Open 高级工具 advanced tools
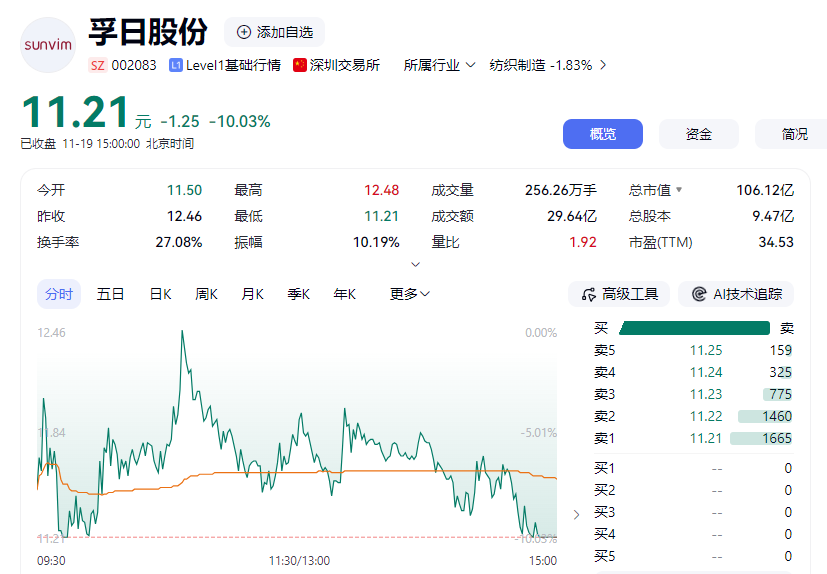This screenshot has width=827, height=574. 620,294
